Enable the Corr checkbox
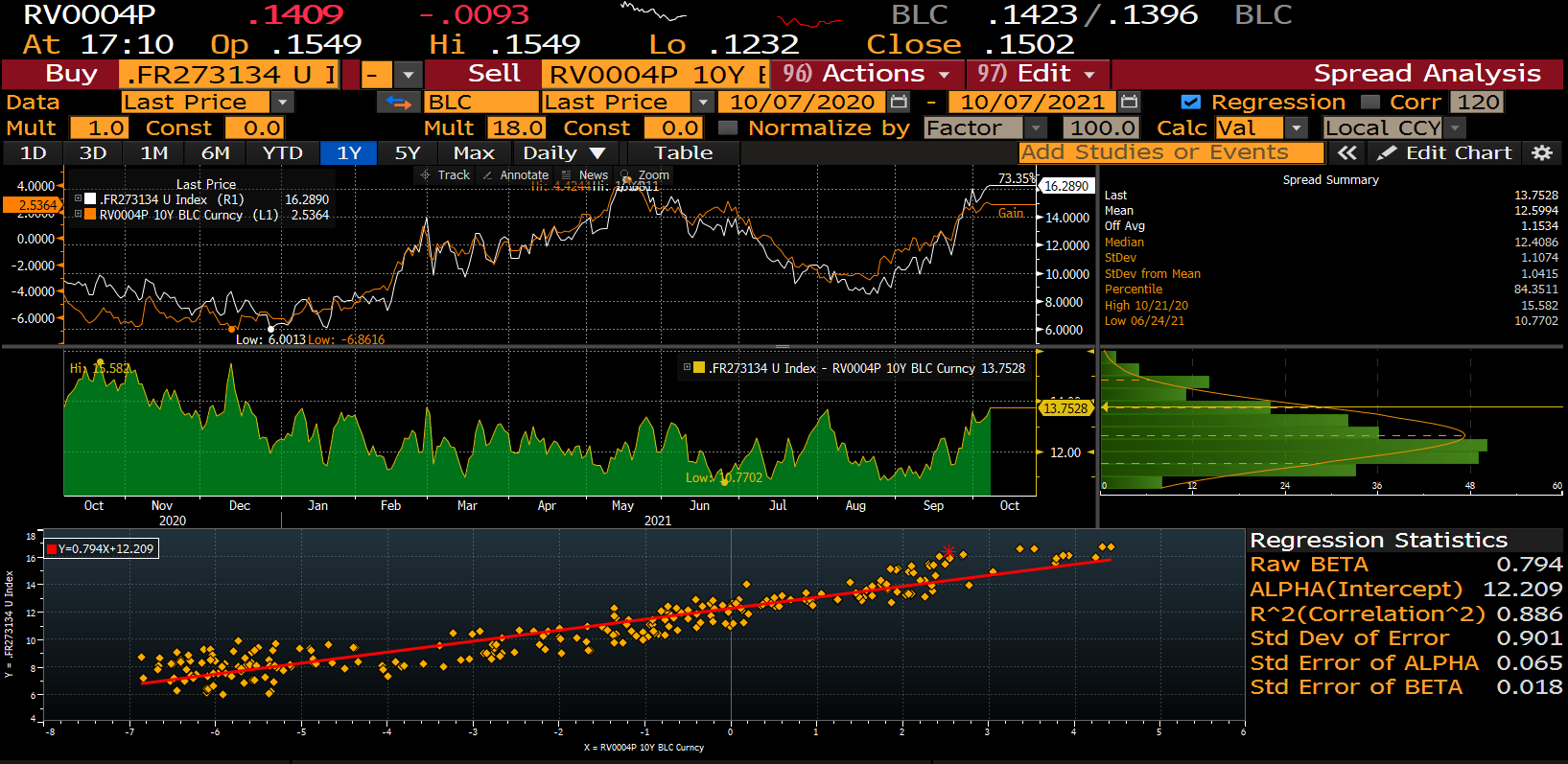 click(1370, 102)
